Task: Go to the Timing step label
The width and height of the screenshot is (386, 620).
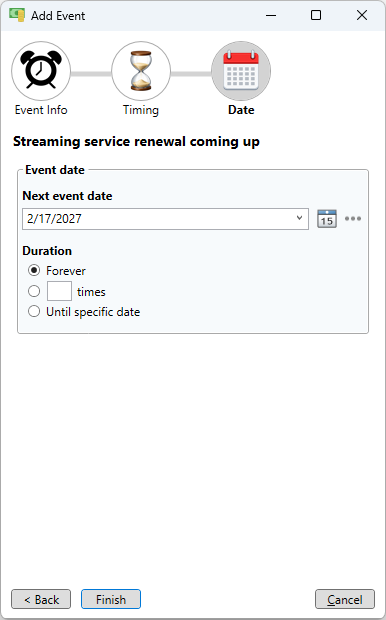Action: 141,110
